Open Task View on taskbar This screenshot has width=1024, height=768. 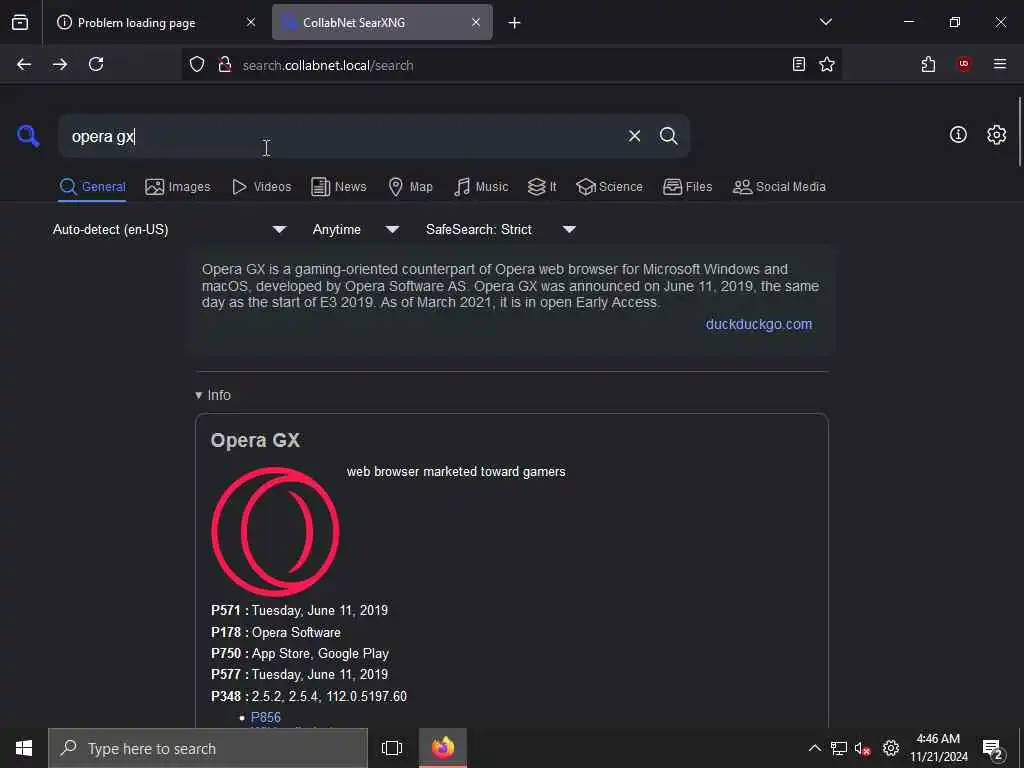click(392, 748)
